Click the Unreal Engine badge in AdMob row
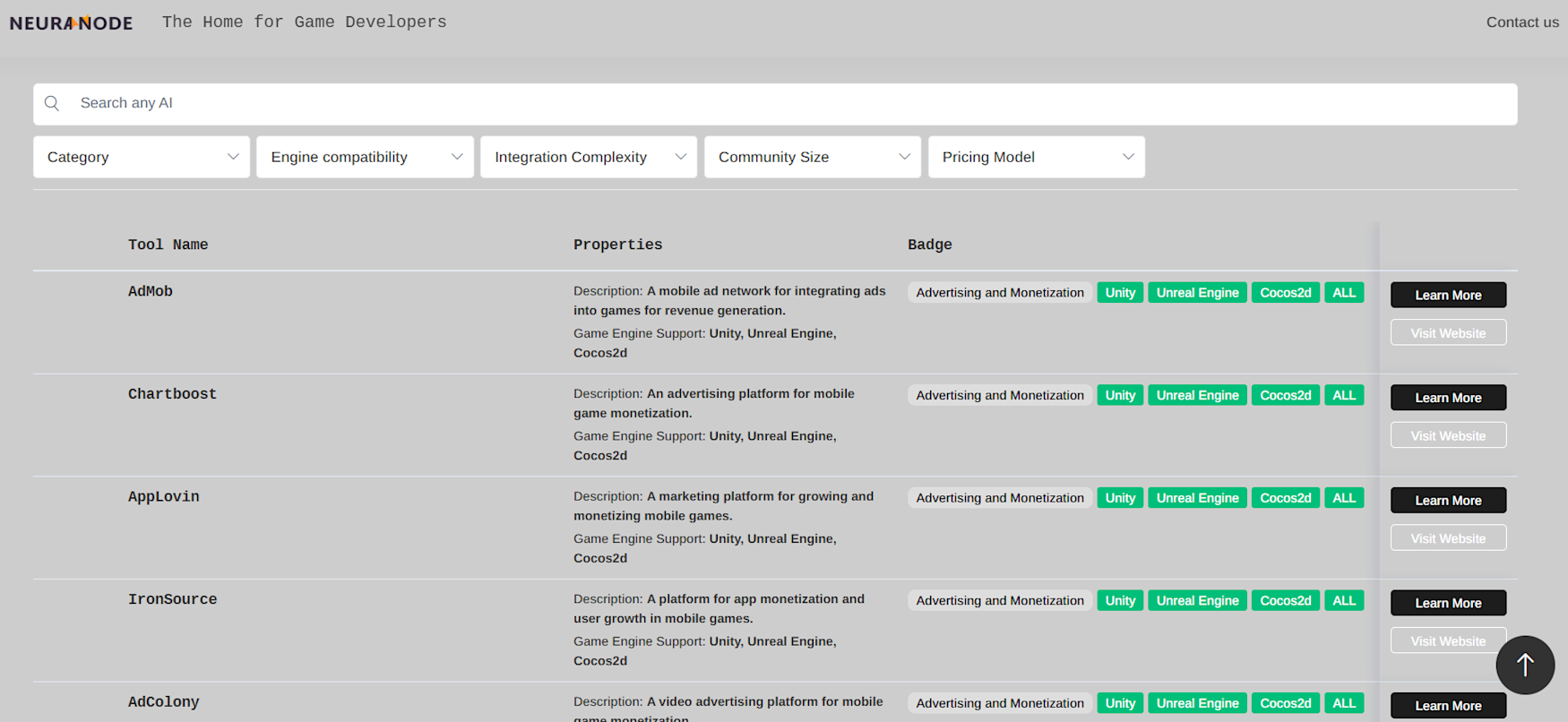 pos(1197,293)
